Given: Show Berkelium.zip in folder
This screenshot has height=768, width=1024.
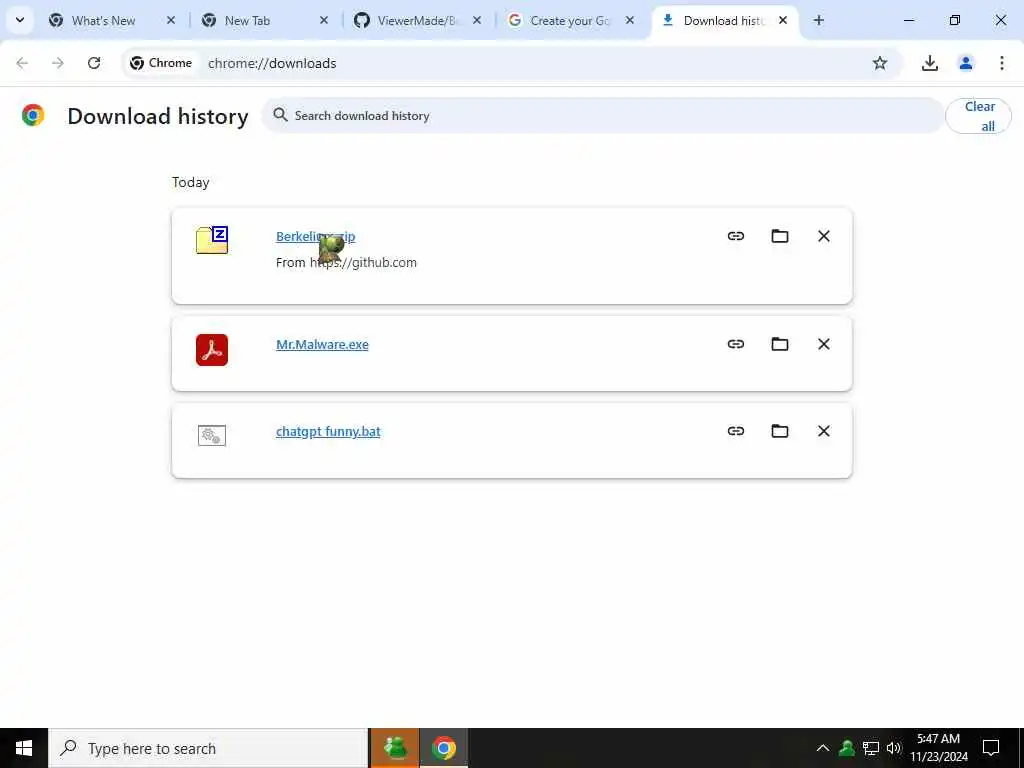Looking at the screenshot, I should tap(780, 236).
